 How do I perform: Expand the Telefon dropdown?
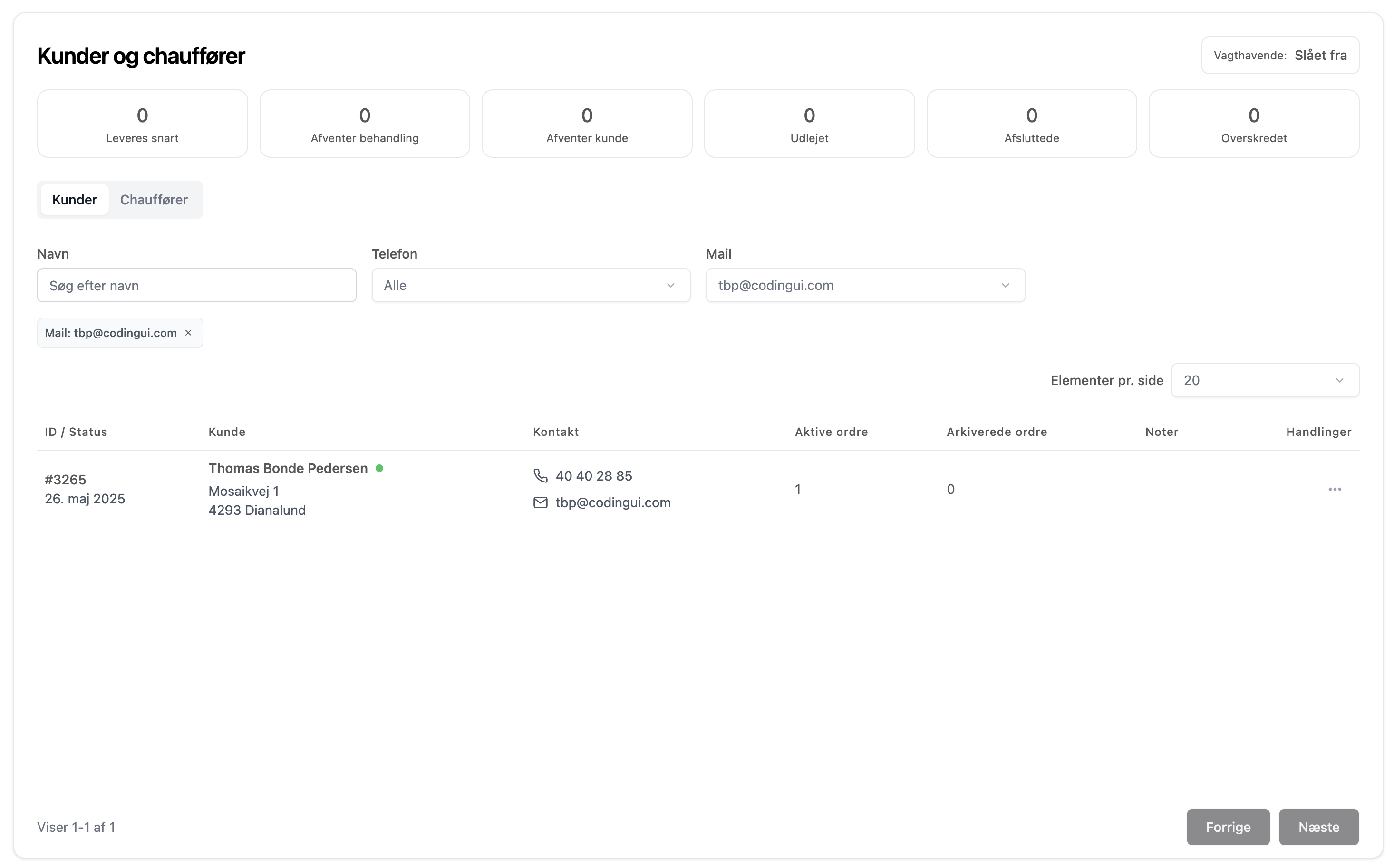[531, 285]
